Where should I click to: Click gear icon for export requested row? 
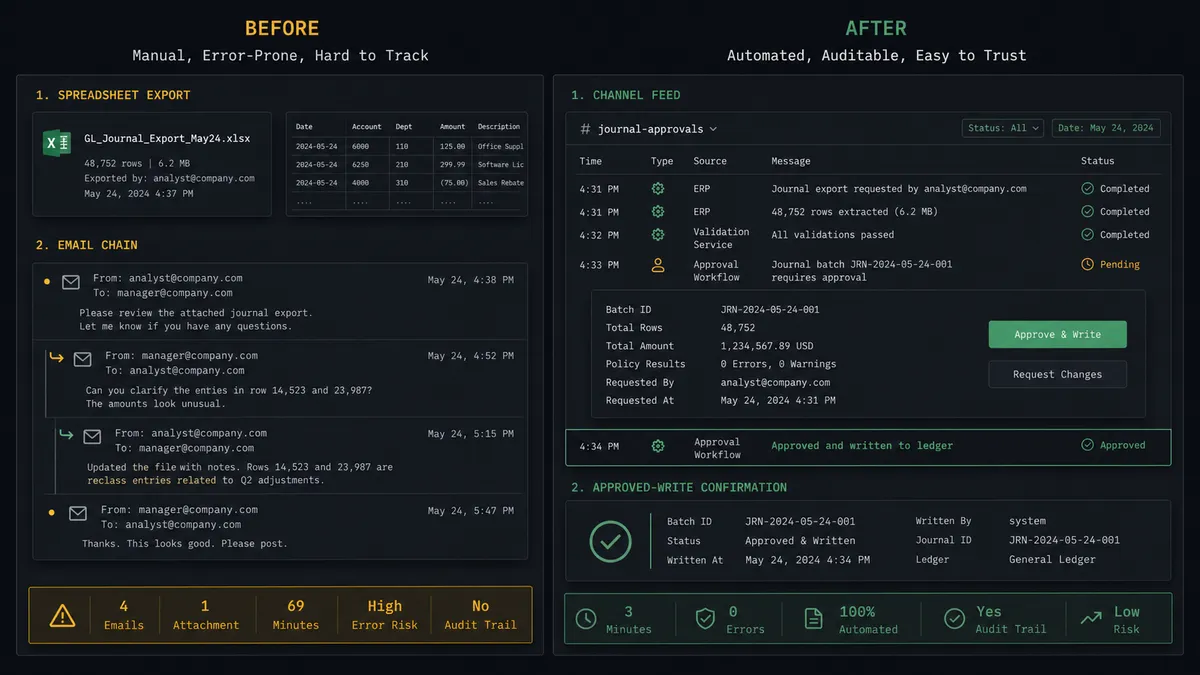click(x=658, y=188)
